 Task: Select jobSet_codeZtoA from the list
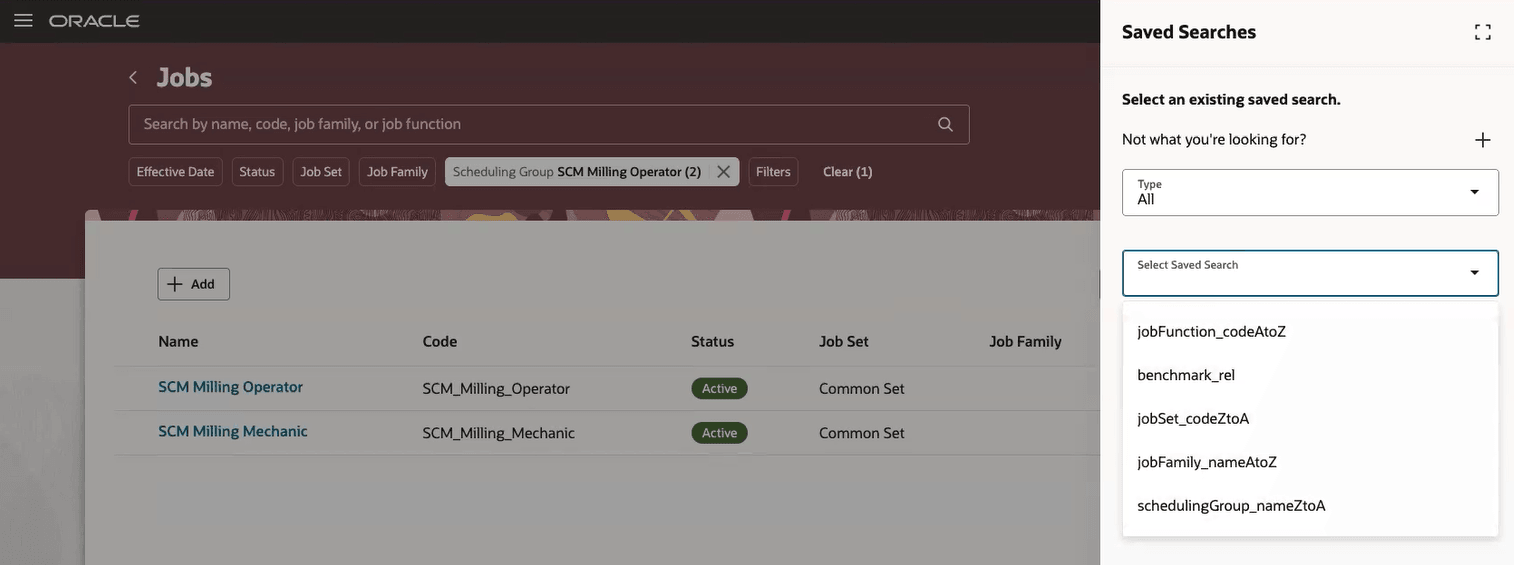pyautogui.click(x=1193, y=418)
